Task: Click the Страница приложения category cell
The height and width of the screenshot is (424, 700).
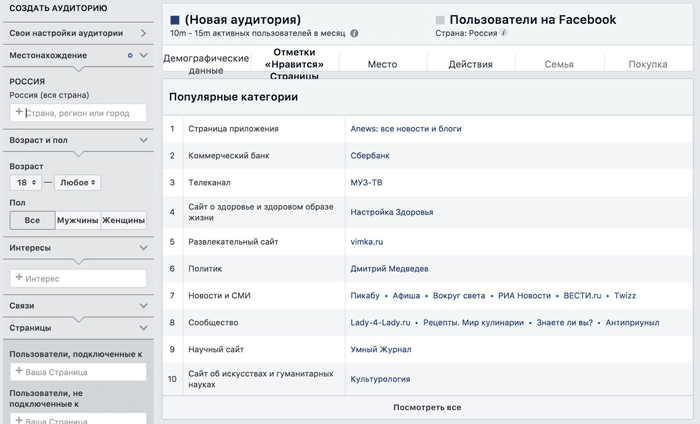Action: (x=264, y=129)
